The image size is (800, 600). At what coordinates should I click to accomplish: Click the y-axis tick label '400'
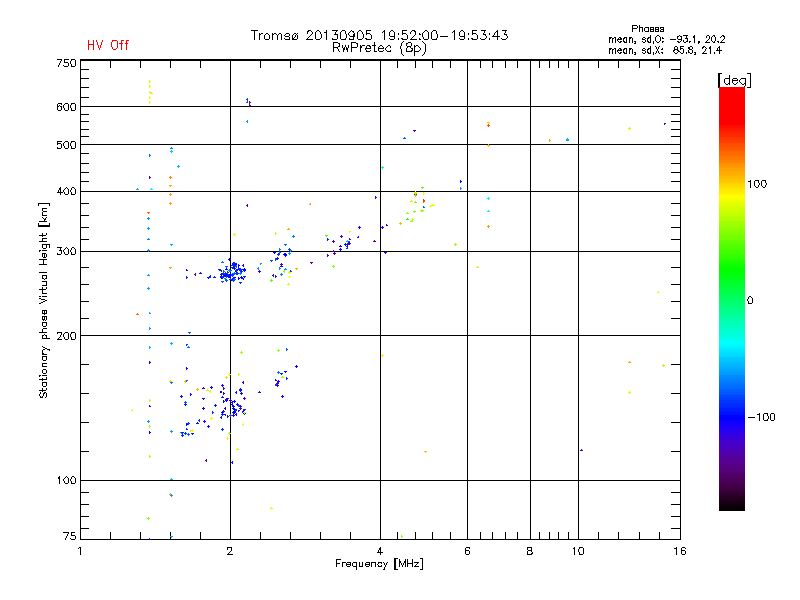coord(66,191)
